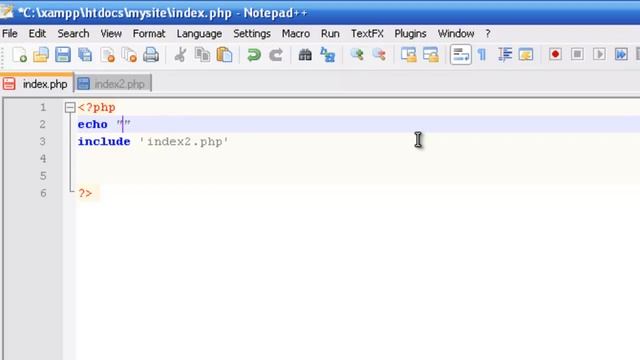The image size is (640, 360).
Task: Show all characters pilcrow icon
Action: [482, 55]
